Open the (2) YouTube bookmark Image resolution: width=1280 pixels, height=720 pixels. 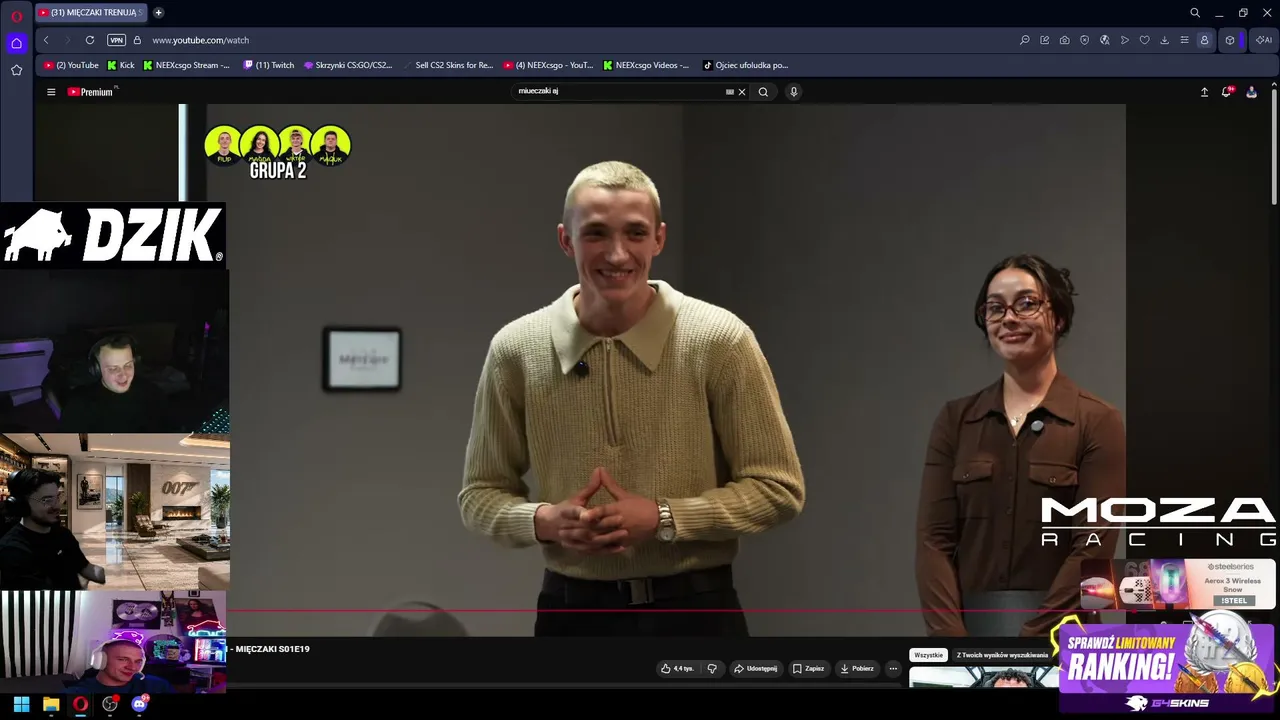[x=72, y=65]
